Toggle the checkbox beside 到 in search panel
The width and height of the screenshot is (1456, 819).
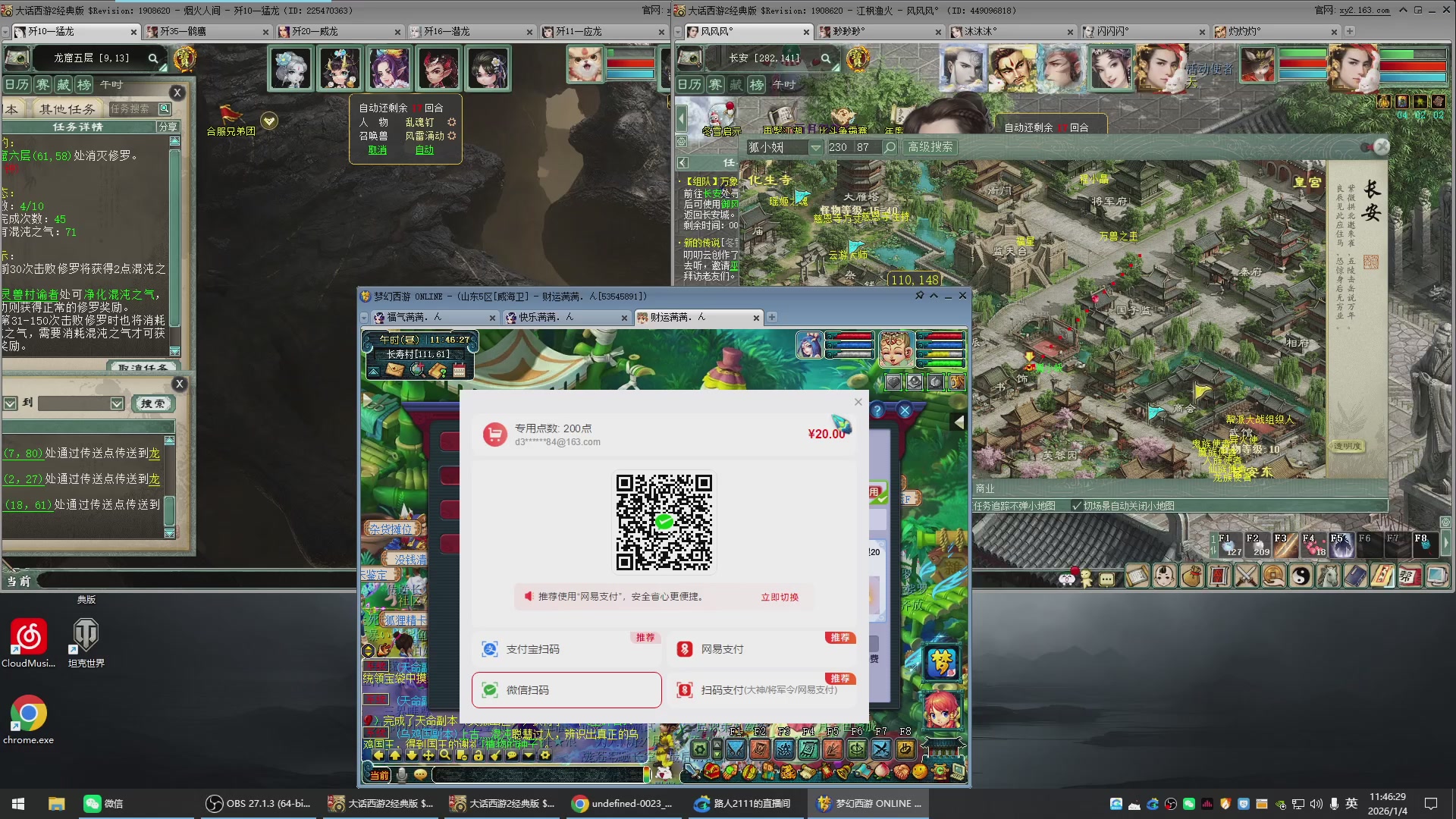click(11, 403)
